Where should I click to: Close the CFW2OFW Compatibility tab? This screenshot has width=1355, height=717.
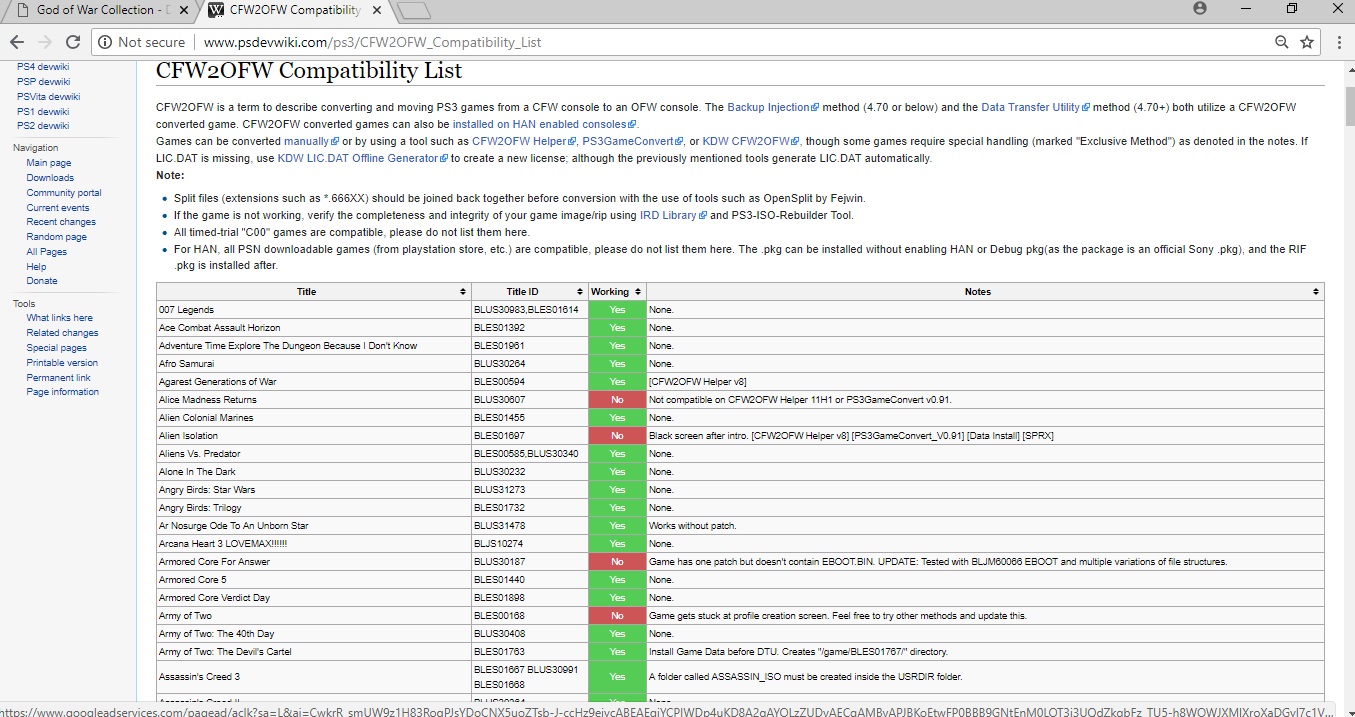pos(377,10)
